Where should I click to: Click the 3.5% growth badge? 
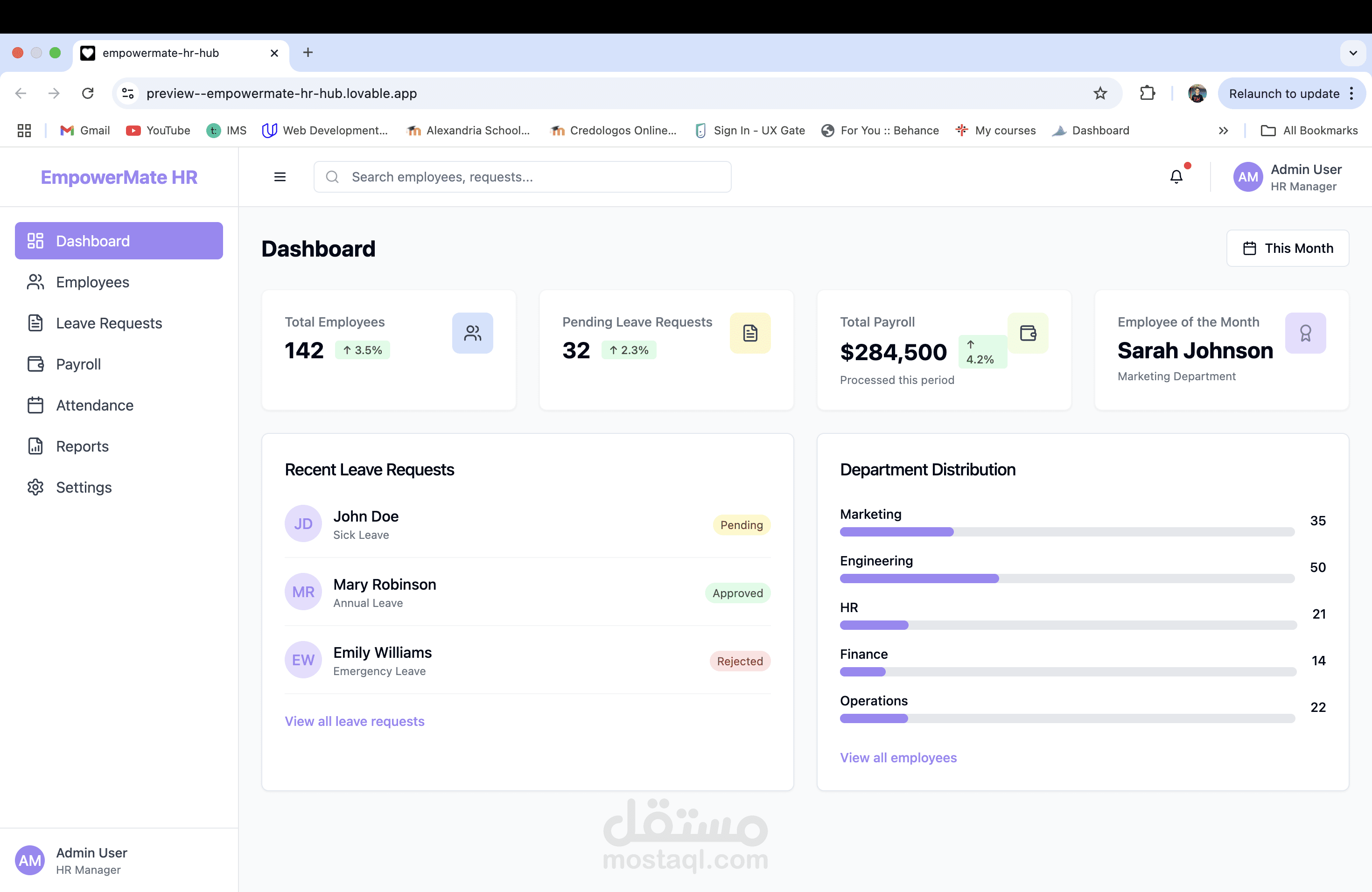pyautogui.click(x=362, y=350)
